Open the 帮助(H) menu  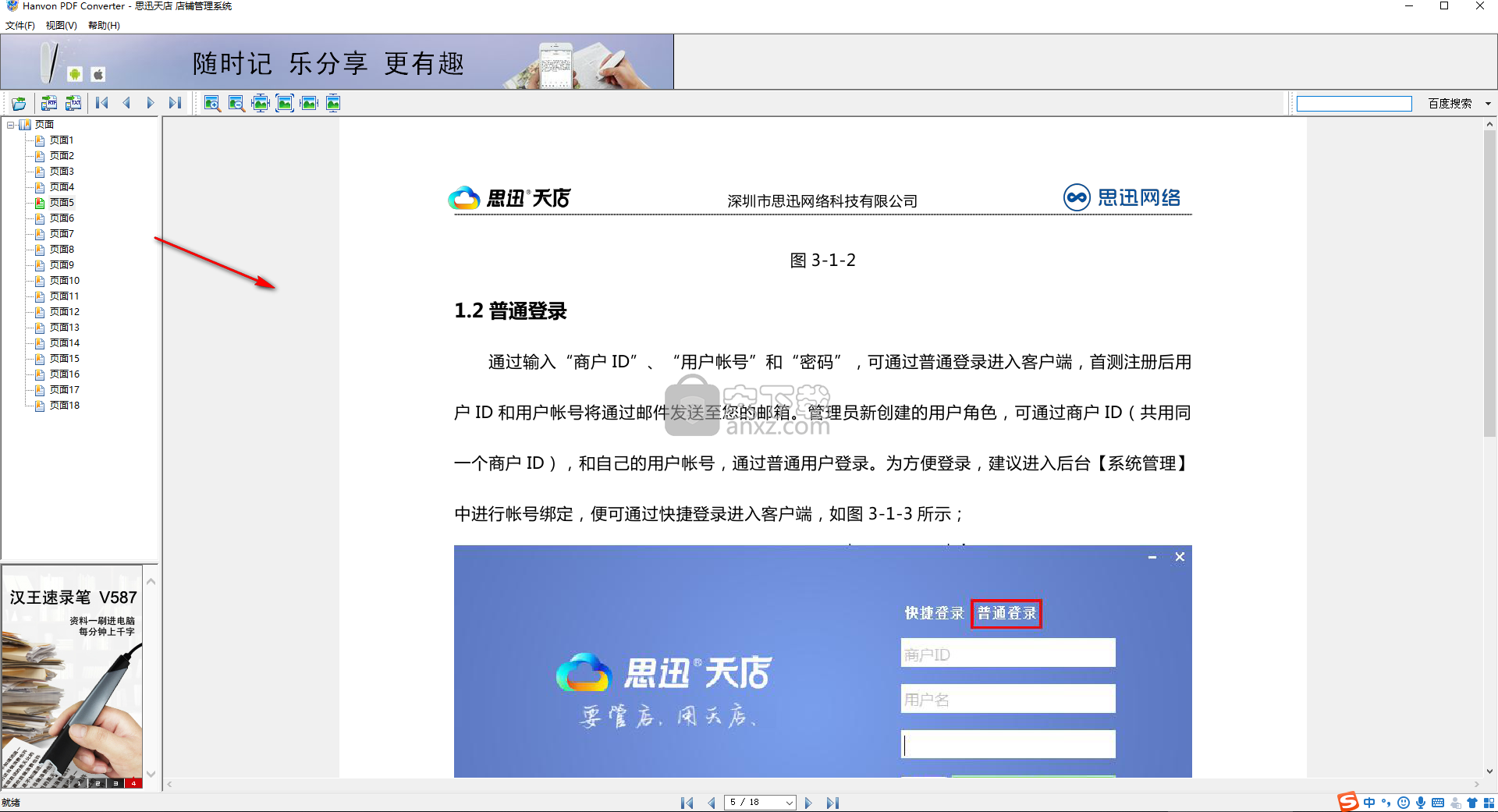[x=104, y=25]
